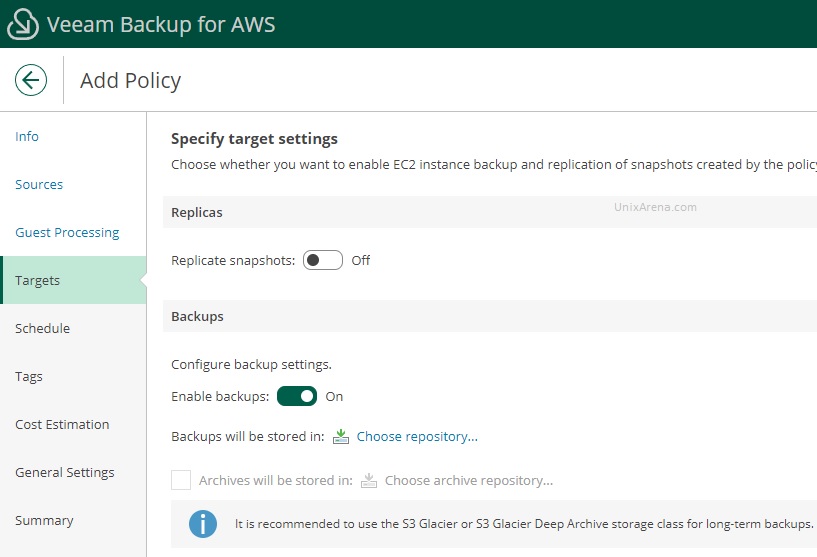Toggle the Replicate snapshots switch

(323, 260)
